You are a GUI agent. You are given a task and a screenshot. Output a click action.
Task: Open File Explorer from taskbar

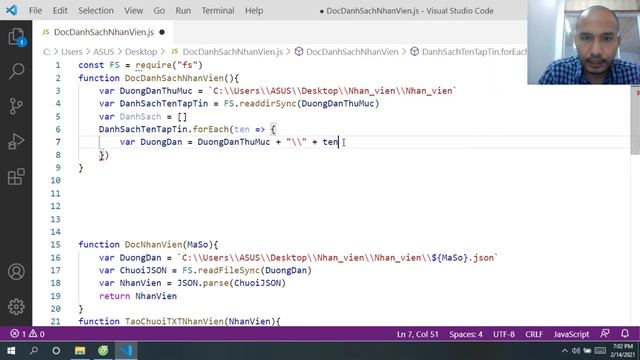tap(80, 351)
